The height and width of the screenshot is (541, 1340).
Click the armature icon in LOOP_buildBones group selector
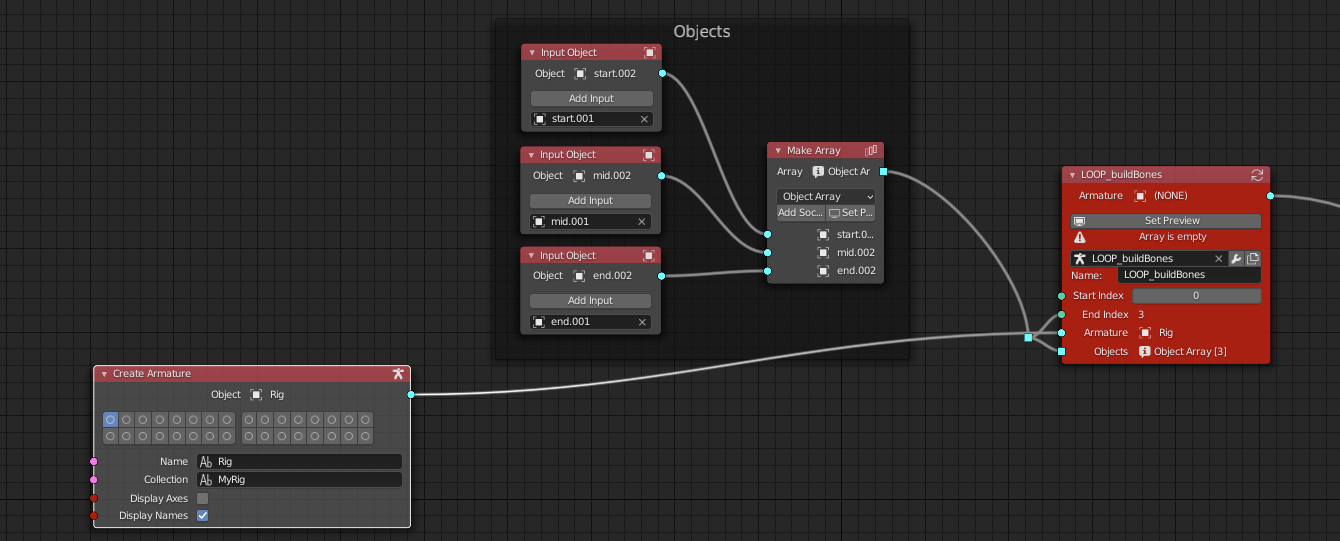[x=1080, y=259]
